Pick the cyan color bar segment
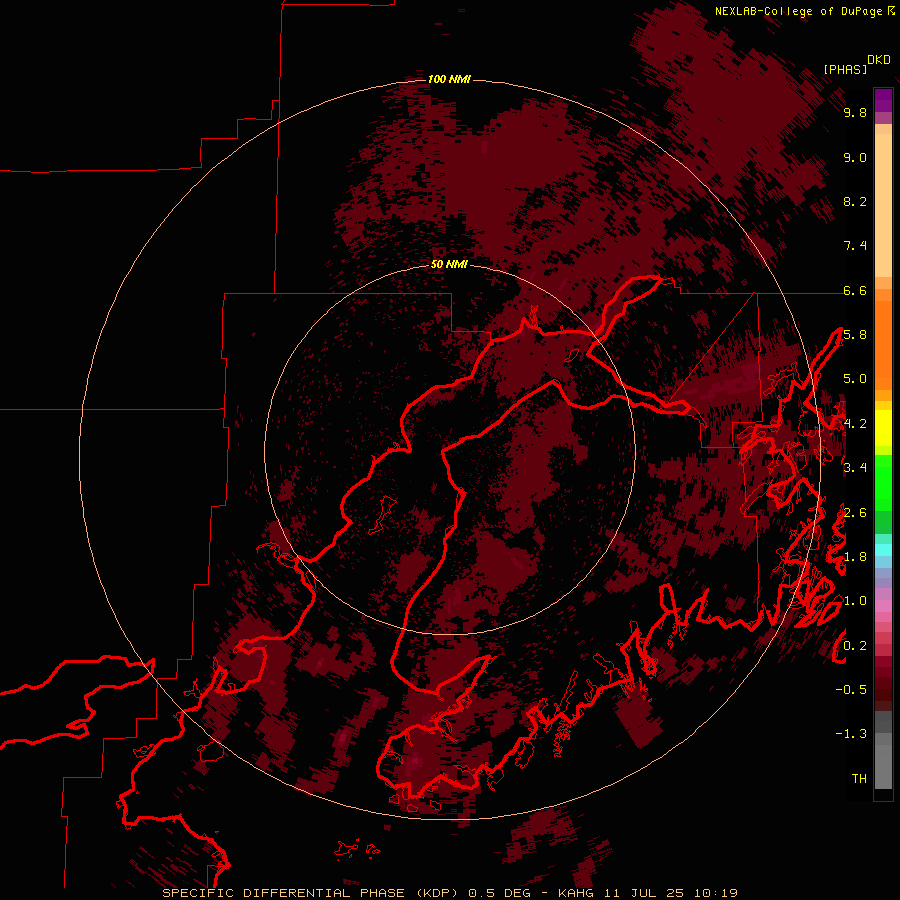 tap(883, 550)
